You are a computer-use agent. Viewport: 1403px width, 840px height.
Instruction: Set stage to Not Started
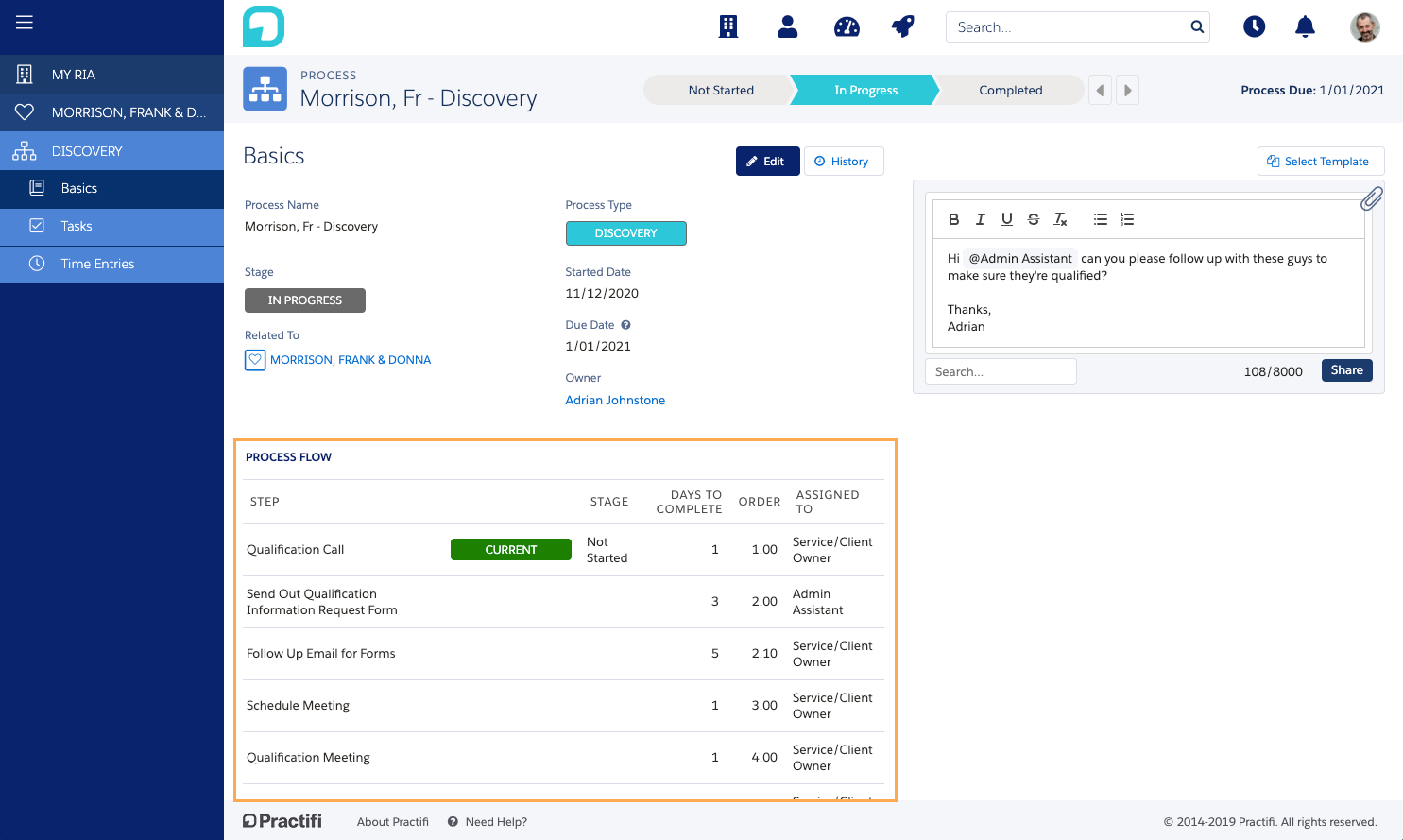(x=720, y=90)
